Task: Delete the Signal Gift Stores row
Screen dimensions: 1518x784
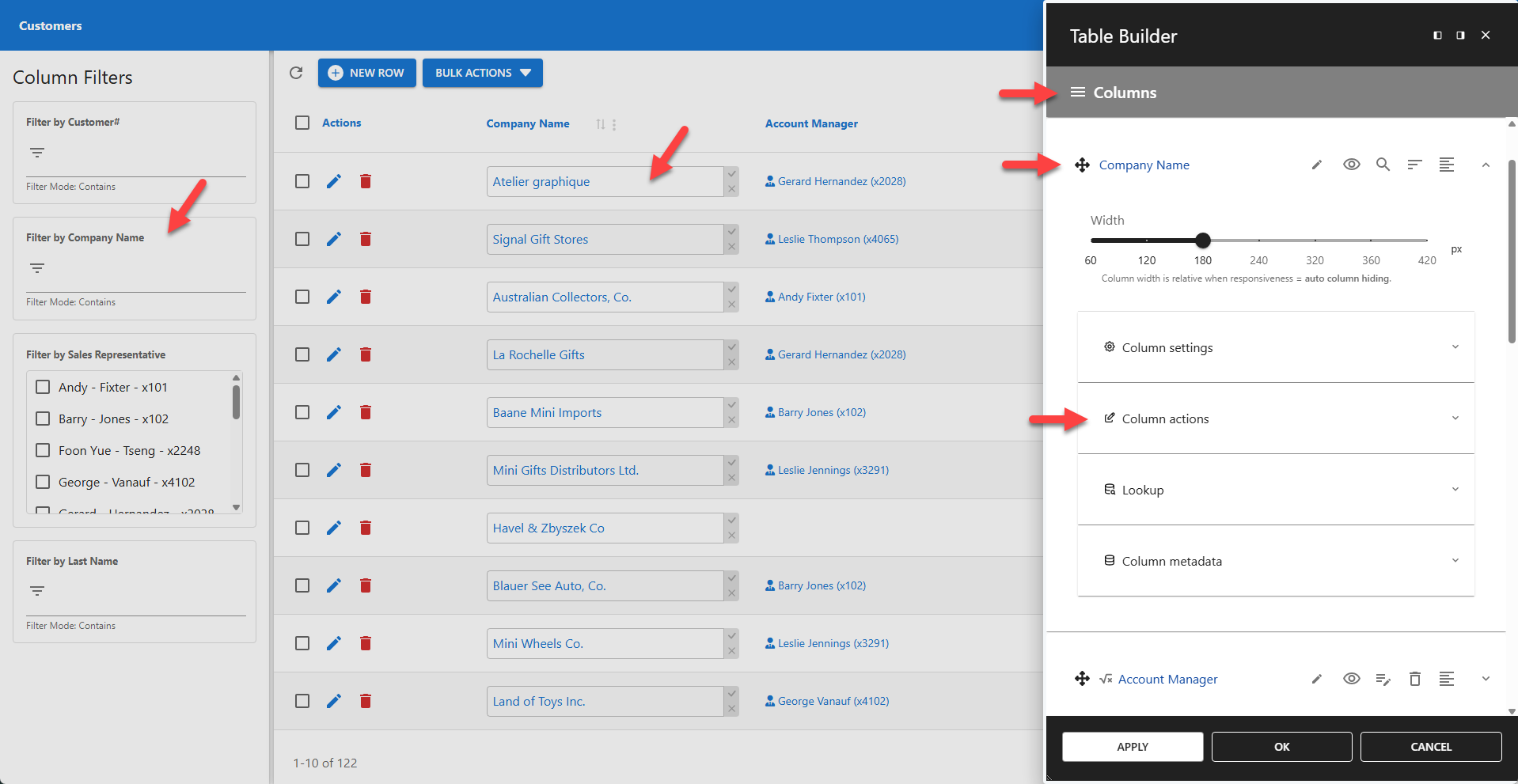Action: click(x=366, y=239)
